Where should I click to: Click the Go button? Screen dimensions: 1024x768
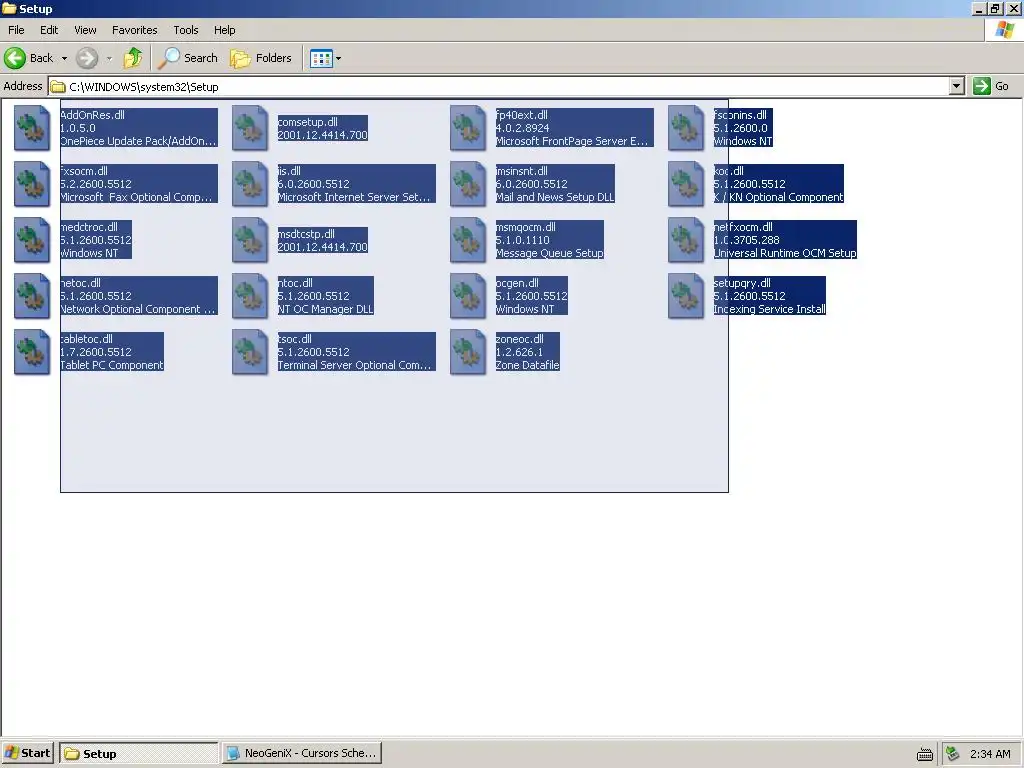coord(991,86)
